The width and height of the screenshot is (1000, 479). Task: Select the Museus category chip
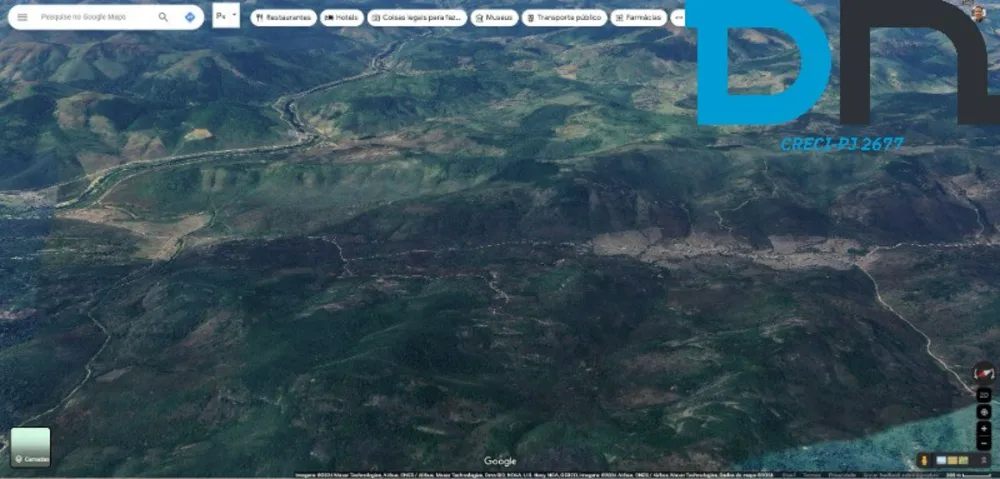point(494,18)
